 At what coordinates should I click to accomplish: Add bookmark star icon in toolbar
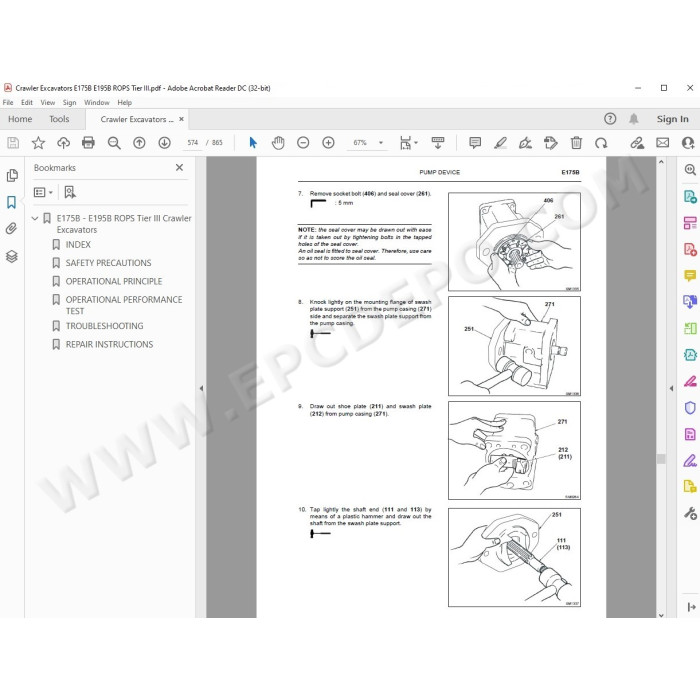tap(38, 143)
